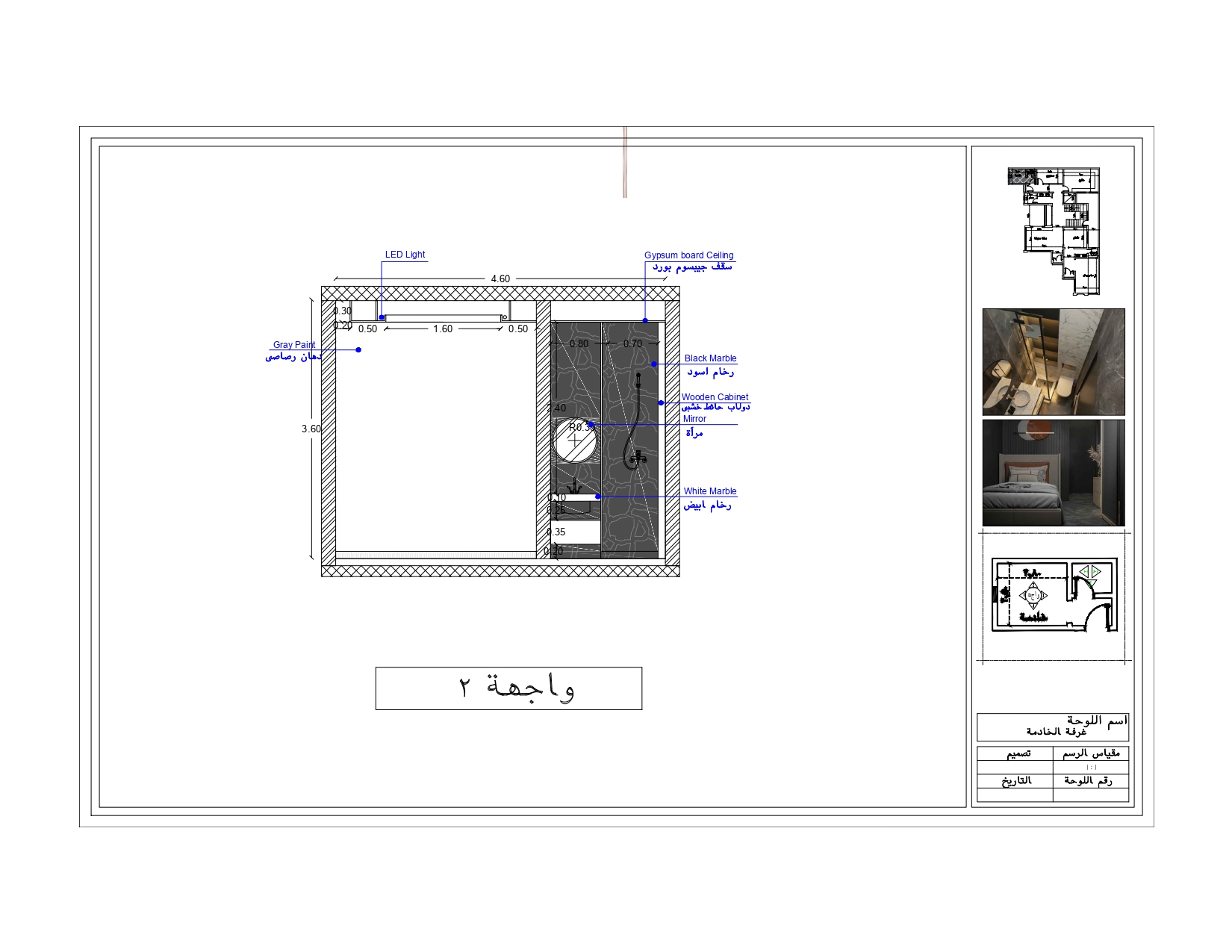Click the bathroom interior render thumbnail

pyautogui.click(x=1053, y=360)
